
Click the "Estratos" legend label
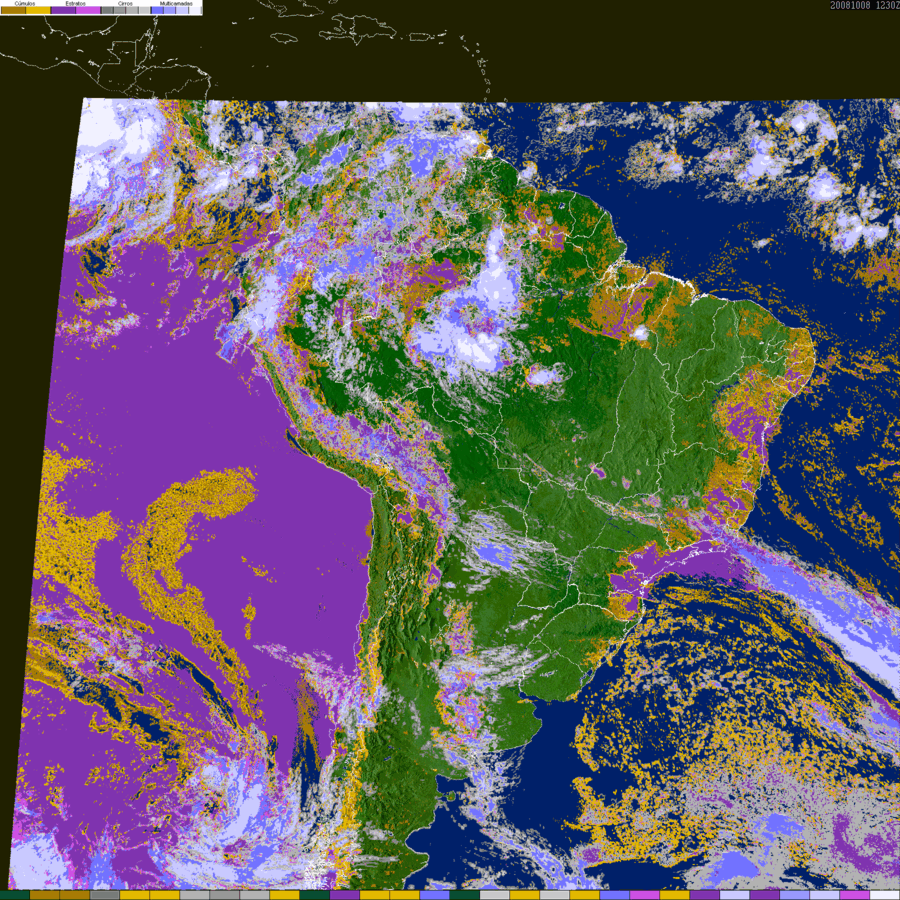tap(75, 3)
